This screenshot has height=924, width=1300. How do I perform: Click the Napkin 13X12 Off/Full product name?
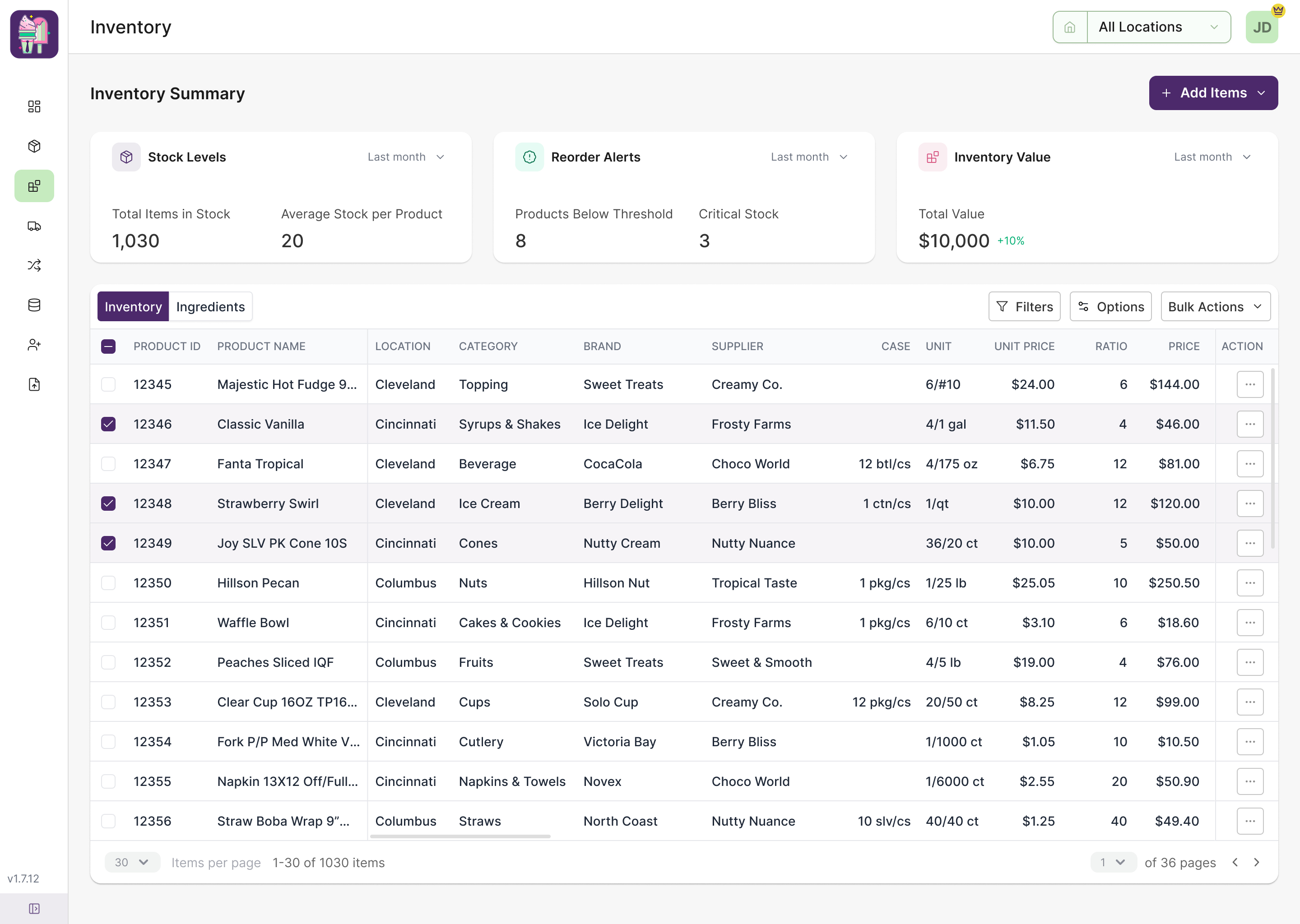click(x=288, y=781)
